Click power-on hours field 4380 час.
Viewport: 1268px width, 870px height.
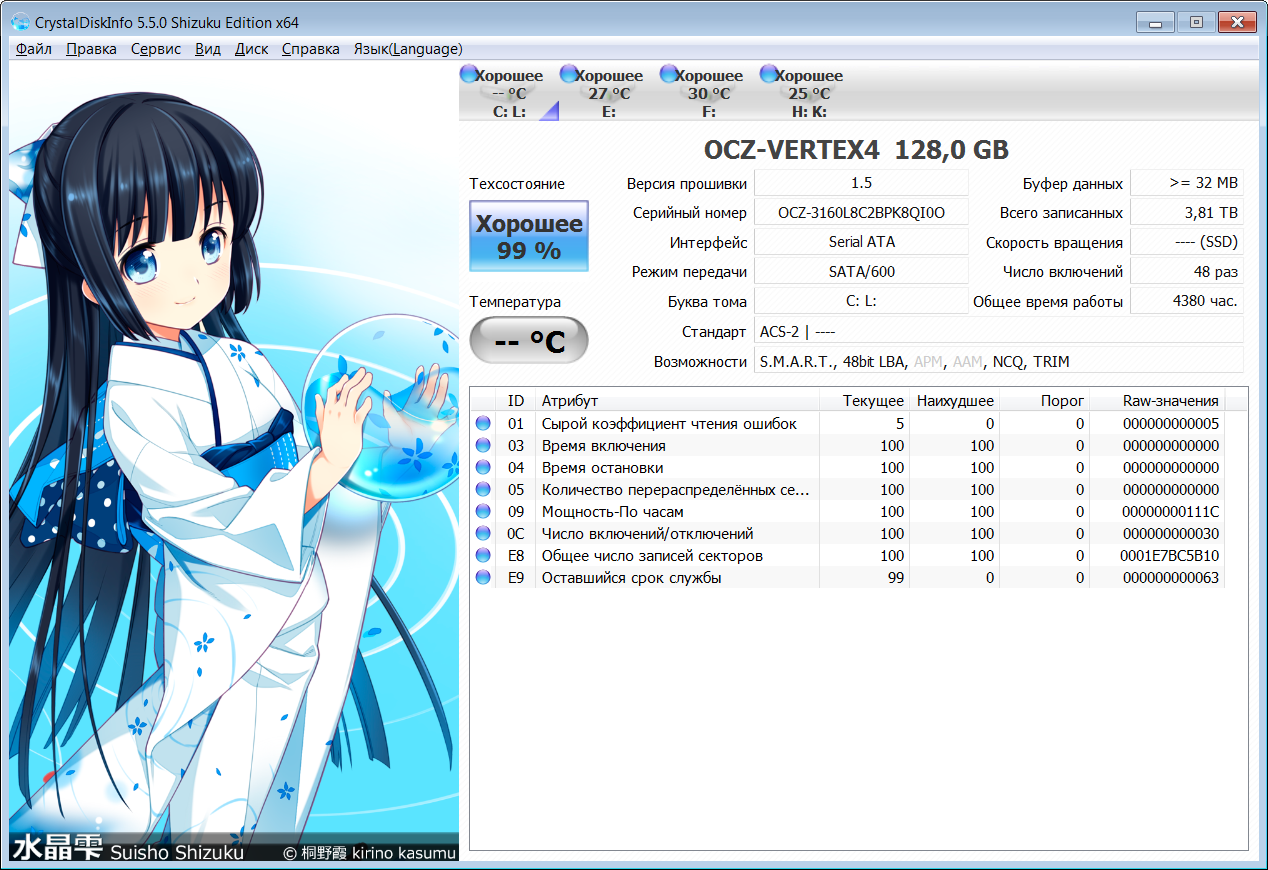[1187, 301]
